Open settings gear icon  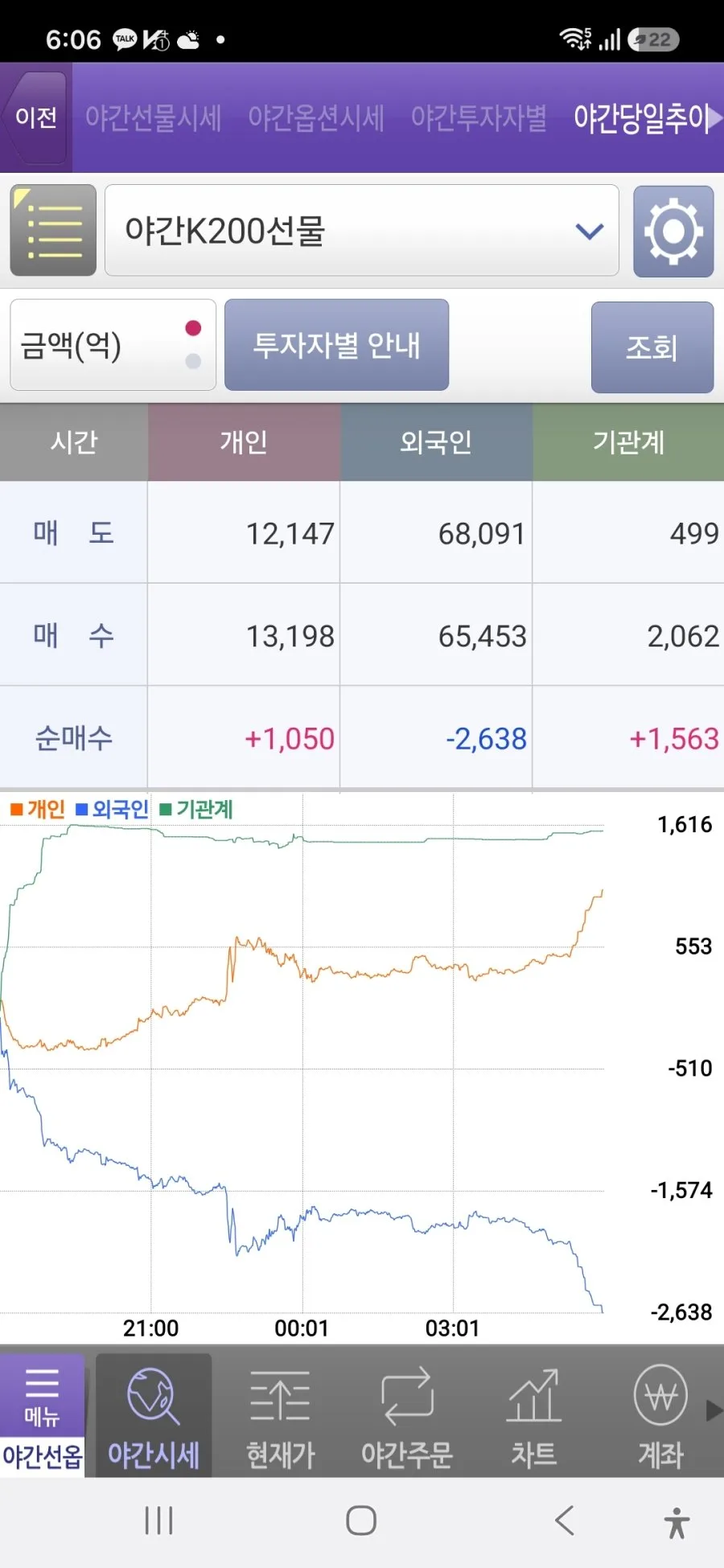pyautogui.click(x=673, y=232)
